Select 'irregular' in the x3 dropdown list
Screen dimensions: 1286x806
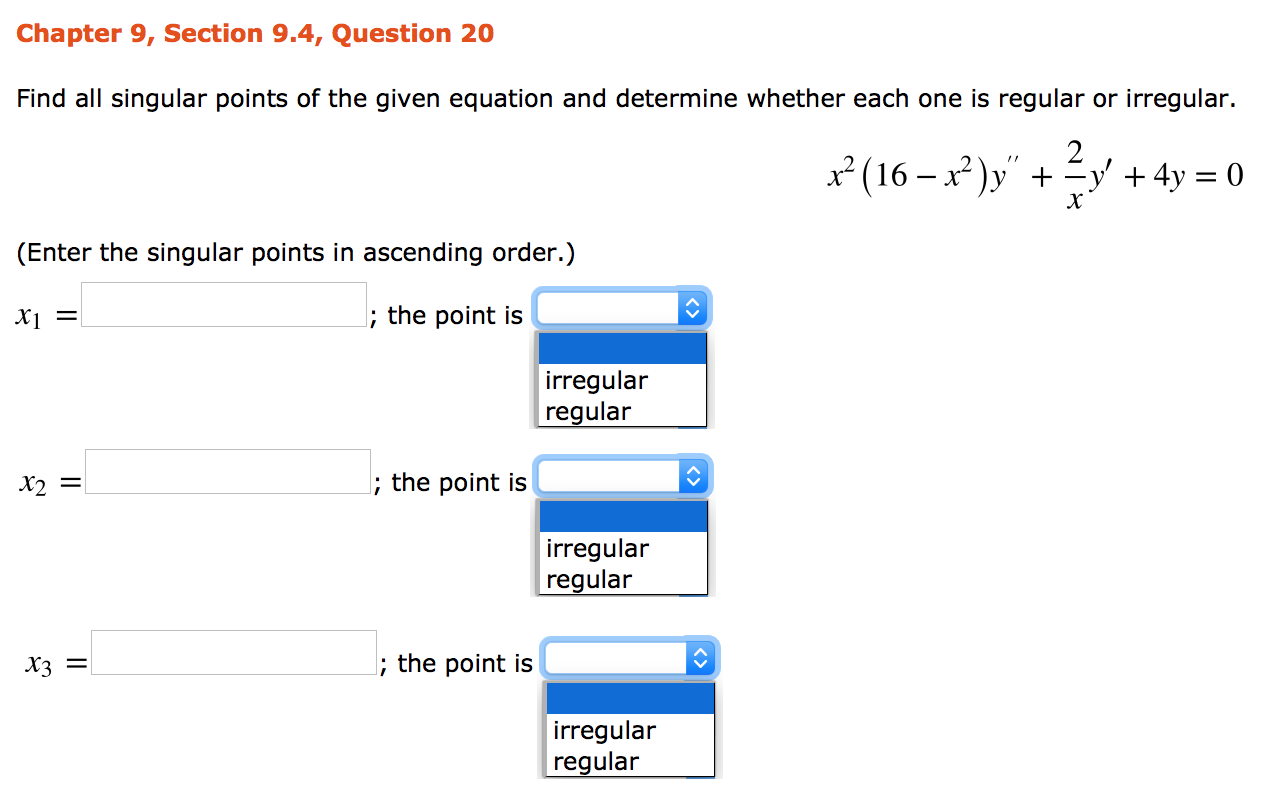coord(604,730)
